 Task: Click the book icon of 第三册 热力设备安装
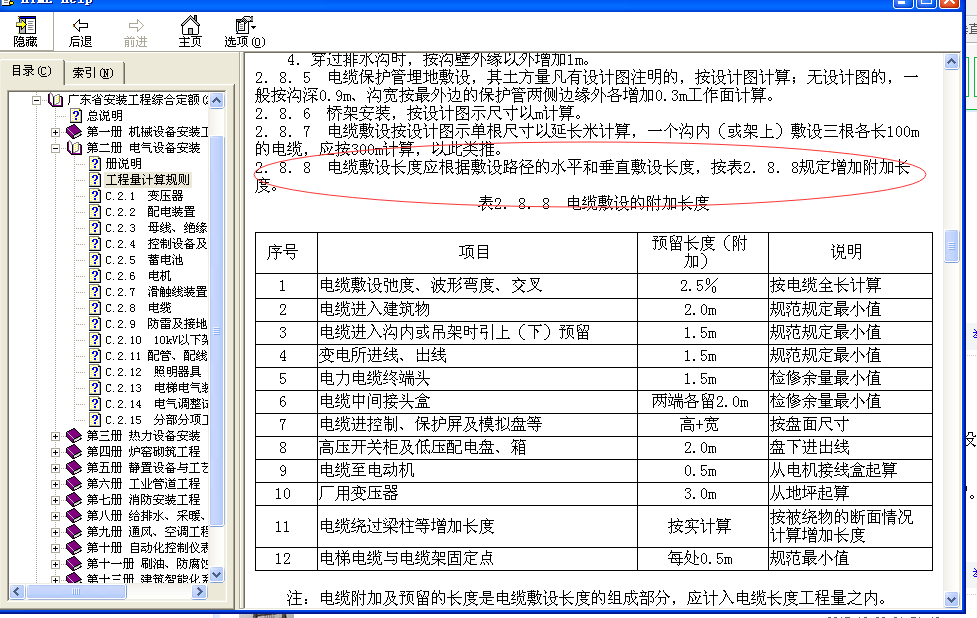(x=74, y=435)
